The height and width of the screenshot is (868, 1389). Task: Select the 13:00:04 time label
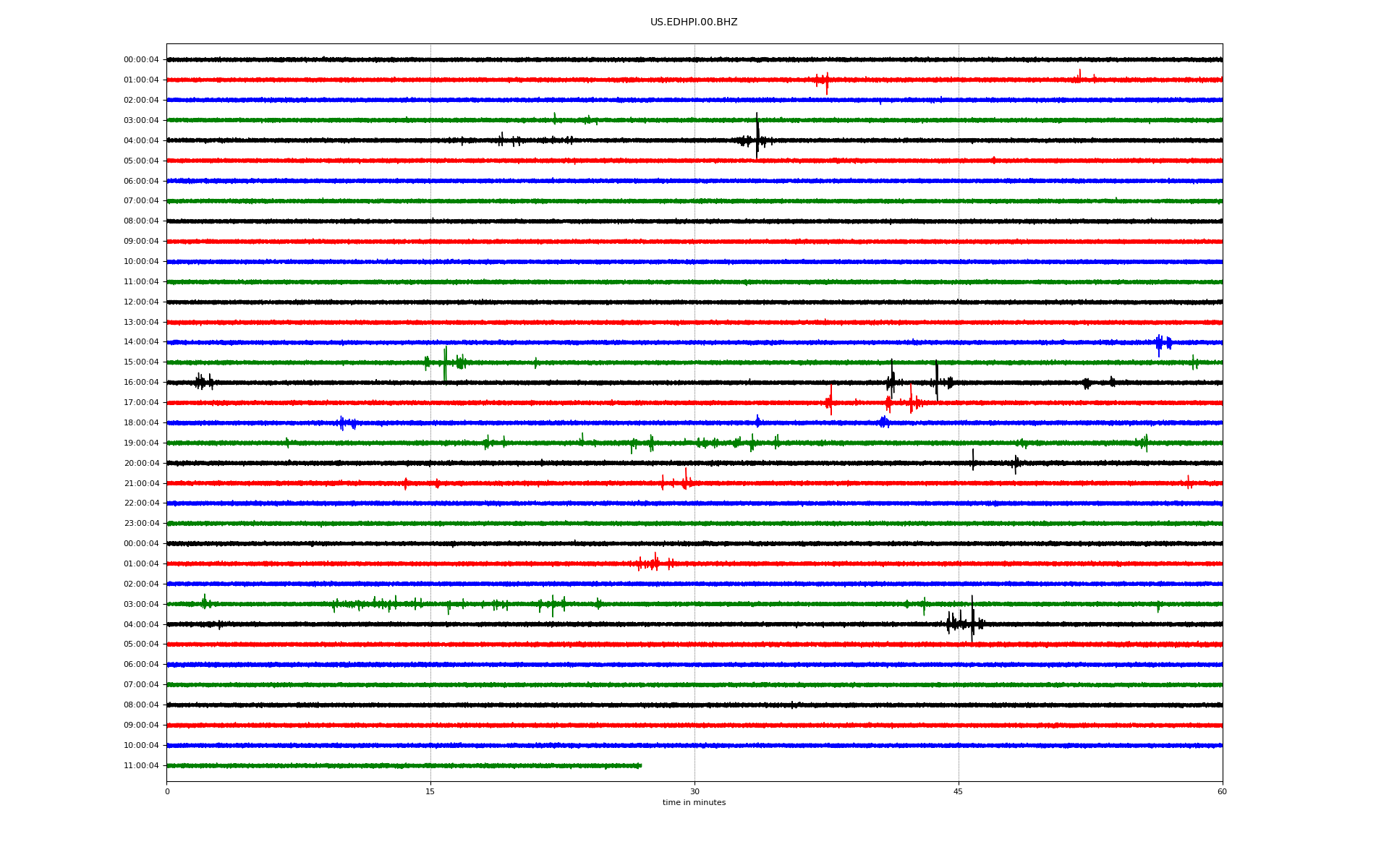(x=141, y=323)
